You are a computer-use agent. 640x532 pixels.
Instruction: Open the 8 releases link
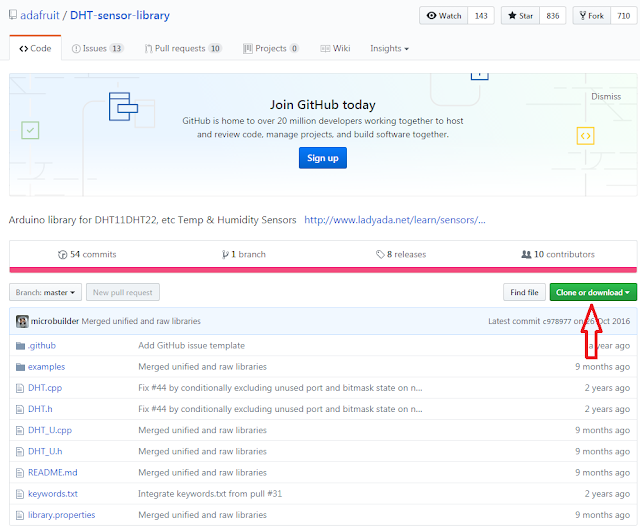[401, 255]
